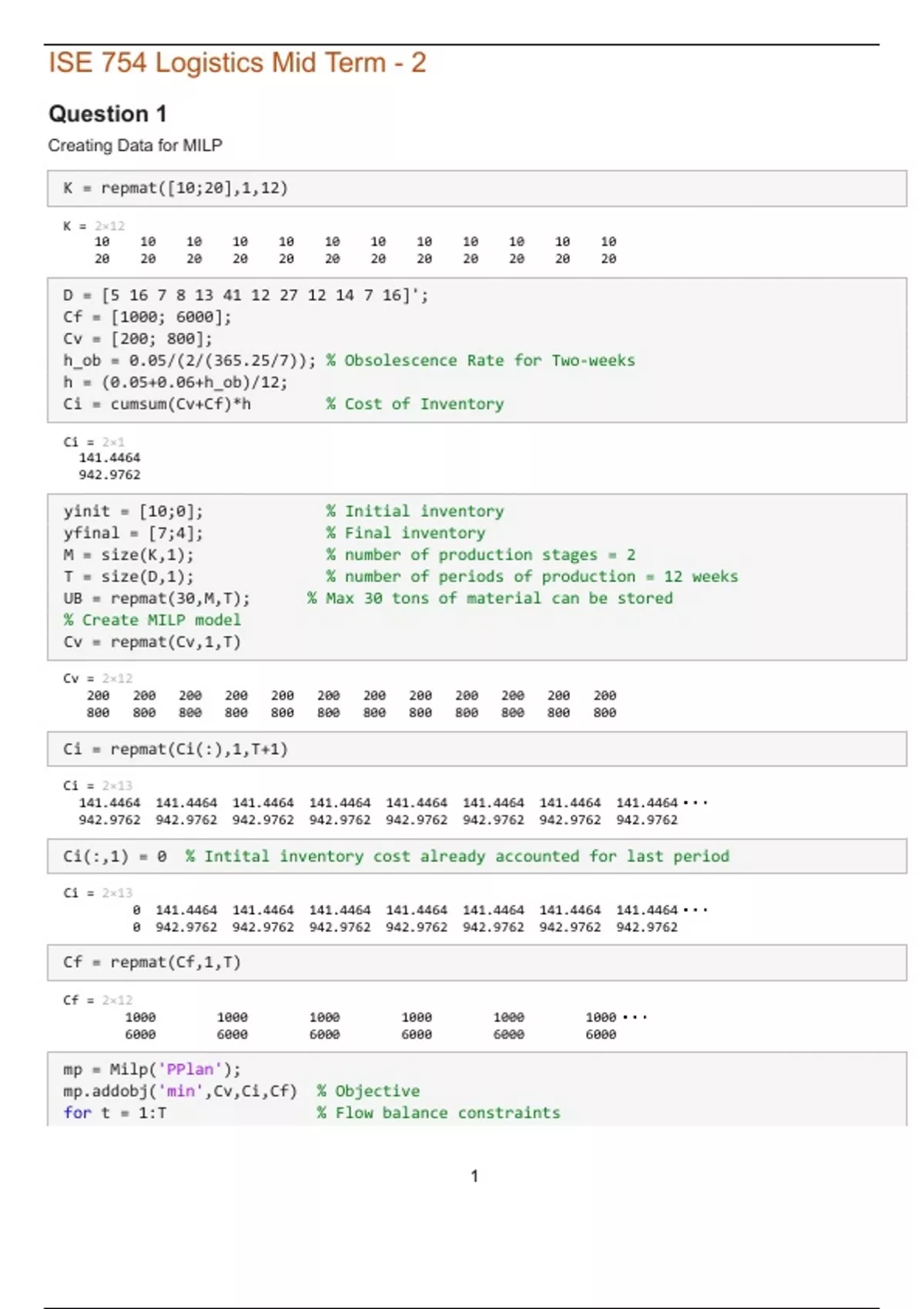This screenshot has height=1309, width=924.
Task: Click the page number 1 at bottom
Action: point(474,1176)
